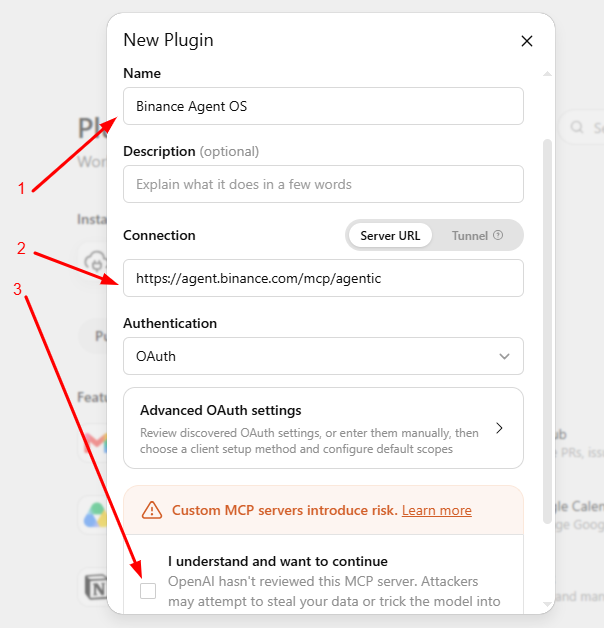604x628 pixels.
Task: Click the Description input field
Action: 323,184
